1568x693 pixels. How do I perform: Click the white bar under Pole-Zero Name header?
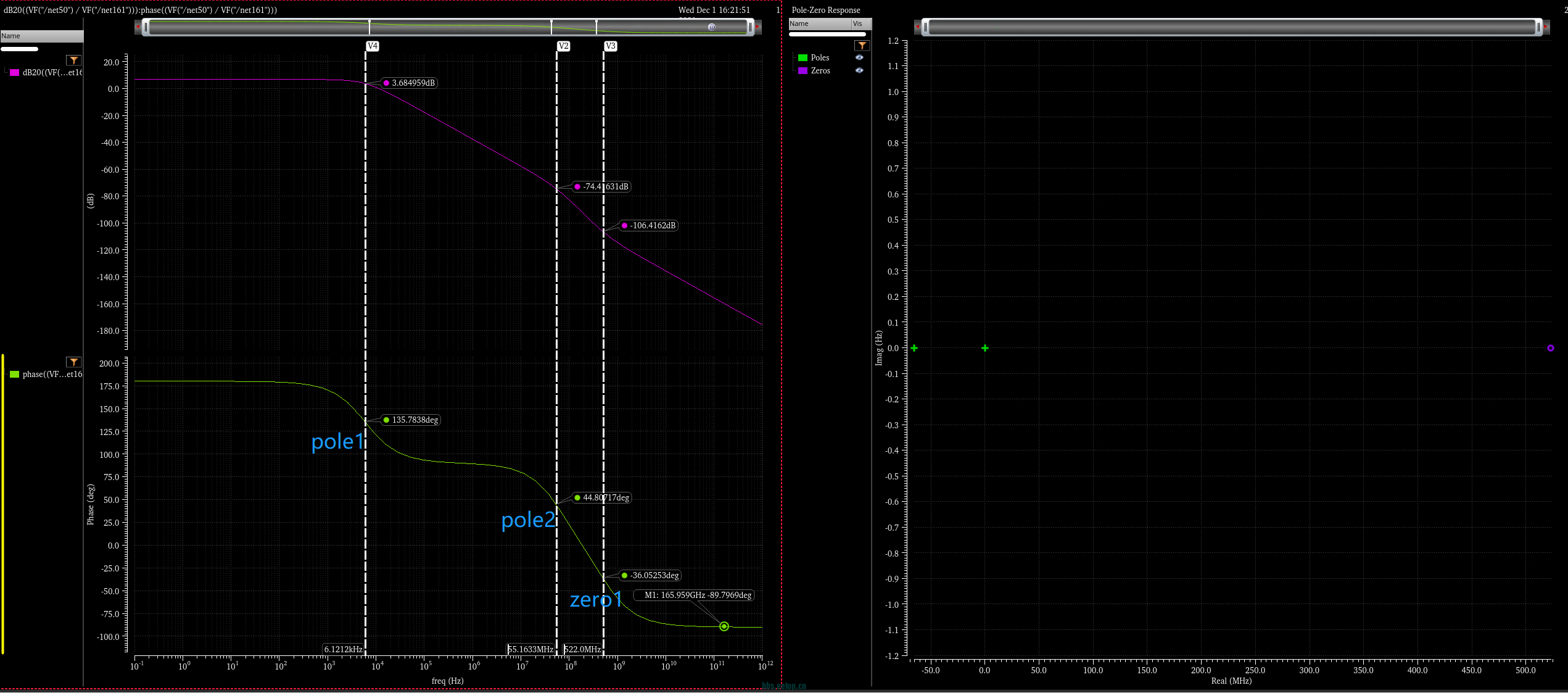click(x=827, y=34)
